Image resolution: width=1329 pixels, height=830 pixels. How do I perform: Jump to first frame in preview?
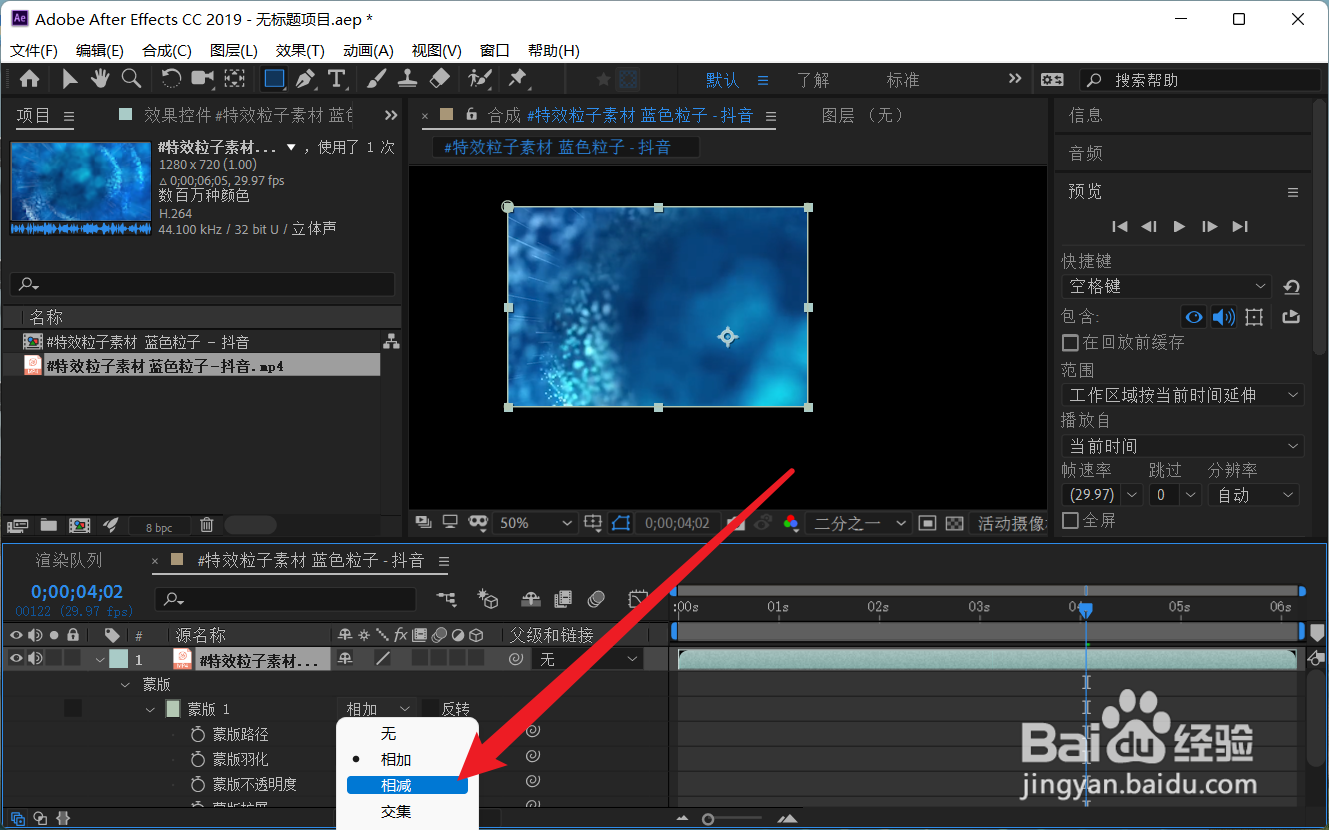tap(1120, 226)
